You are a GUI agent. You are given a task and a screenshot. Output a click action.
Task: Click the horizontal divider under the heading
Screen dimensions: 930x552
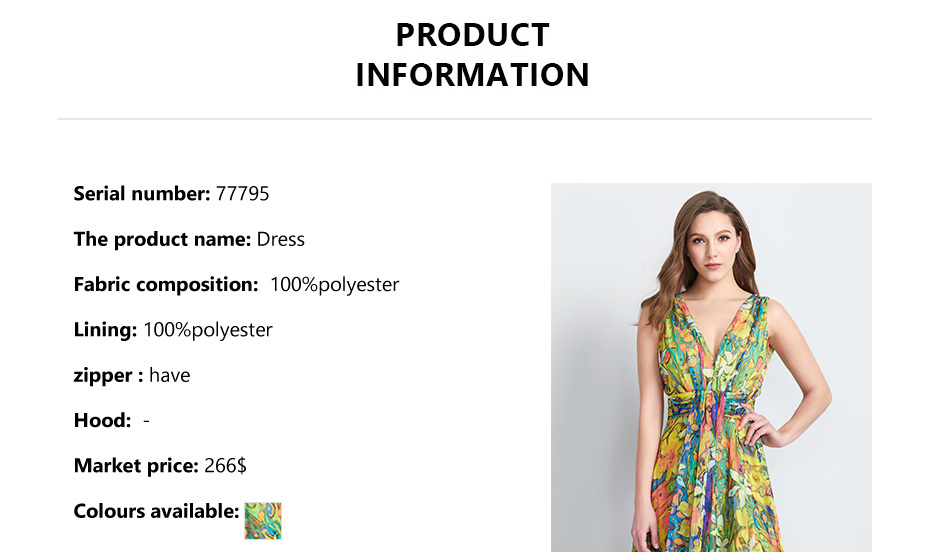(x=464, y=119)
